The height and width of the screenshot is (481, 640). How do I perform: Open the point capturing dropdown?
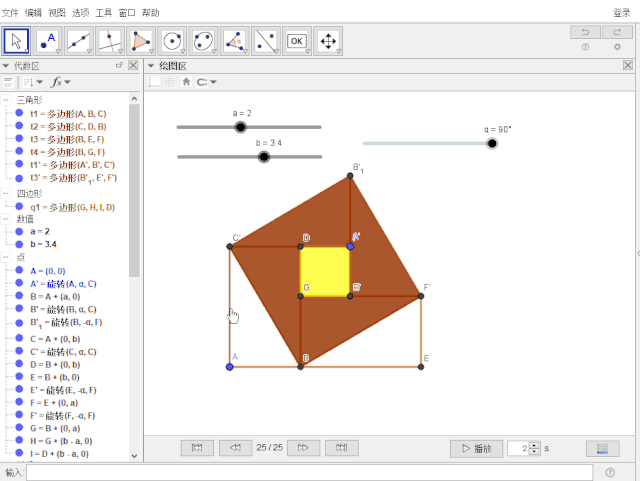[x=206, y=82]
